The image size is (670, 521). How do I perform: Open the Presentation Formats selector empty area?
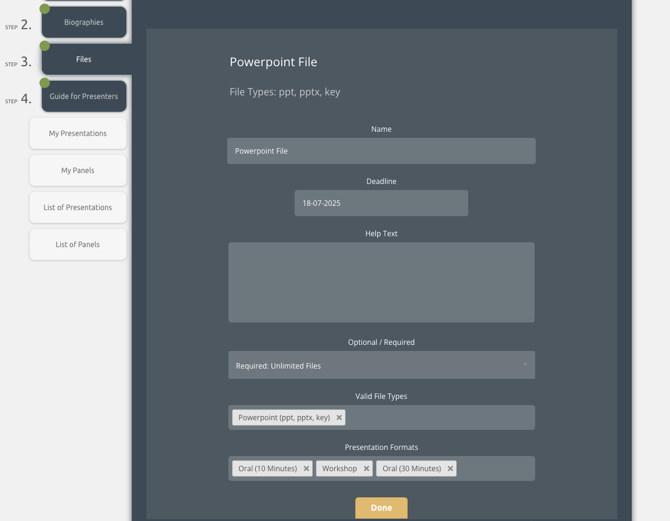(495, 469)
